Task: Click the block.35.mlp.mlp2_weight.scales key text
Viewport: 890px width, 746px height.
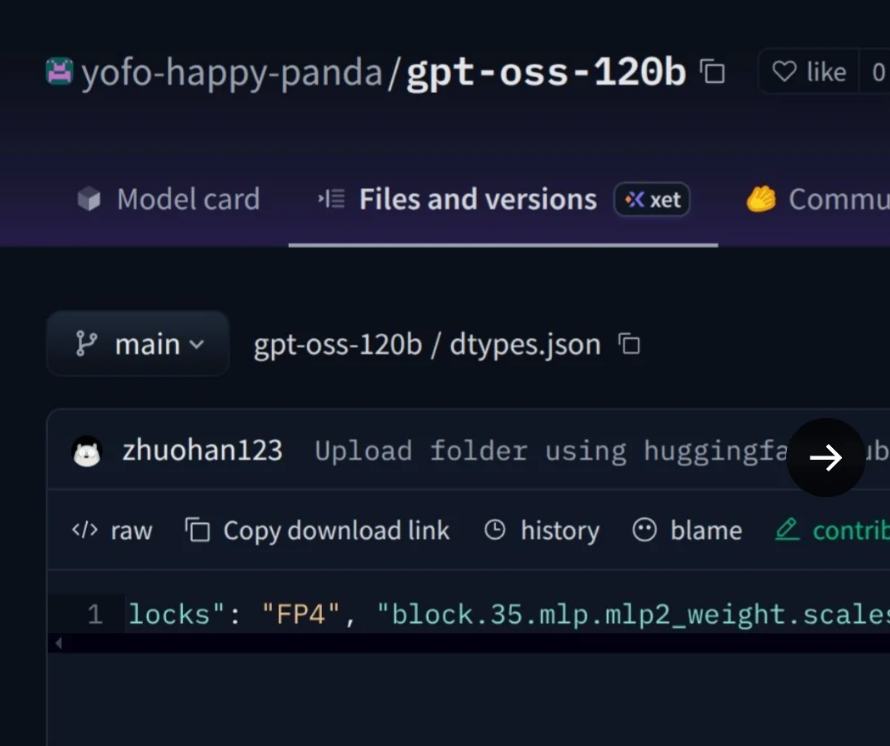Action: (633, 614)
